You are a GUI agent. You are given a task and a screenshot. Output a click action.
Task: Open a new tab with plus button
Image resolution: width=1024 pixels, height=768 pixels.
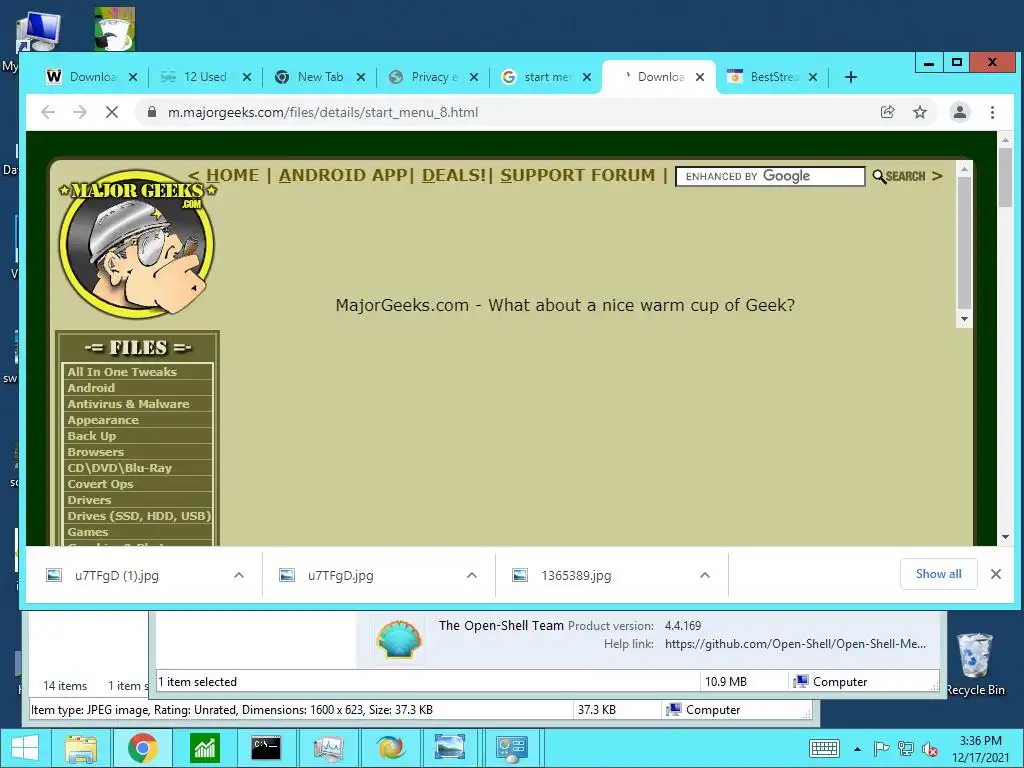tap(850, 77)
